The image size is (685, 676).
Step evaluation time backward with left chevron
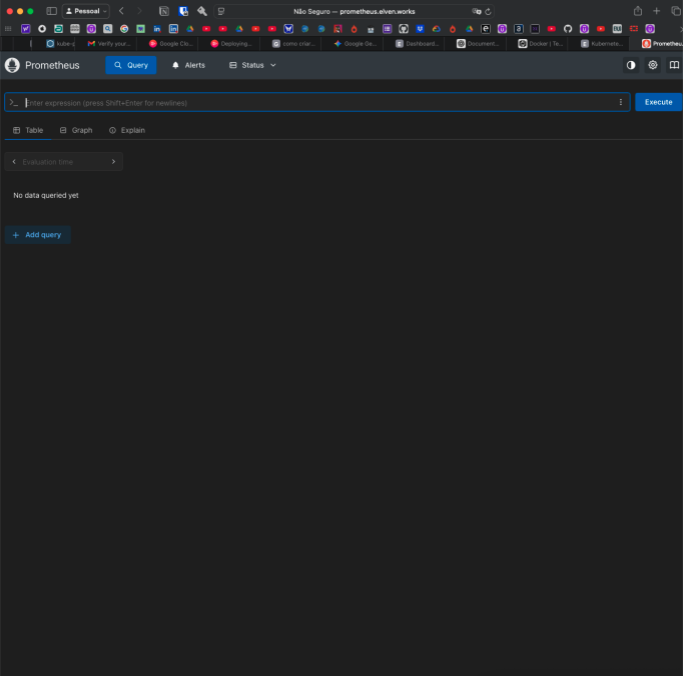pos(14,161)
